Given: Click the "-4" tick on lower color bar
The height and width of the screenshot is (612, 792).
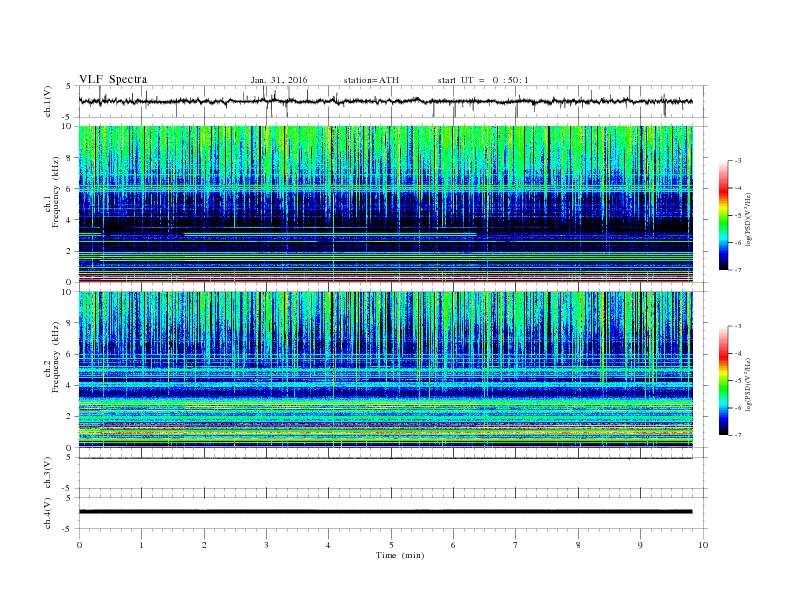Looking at the screenshot, I should pyautogui.click(x=737, y=353).
